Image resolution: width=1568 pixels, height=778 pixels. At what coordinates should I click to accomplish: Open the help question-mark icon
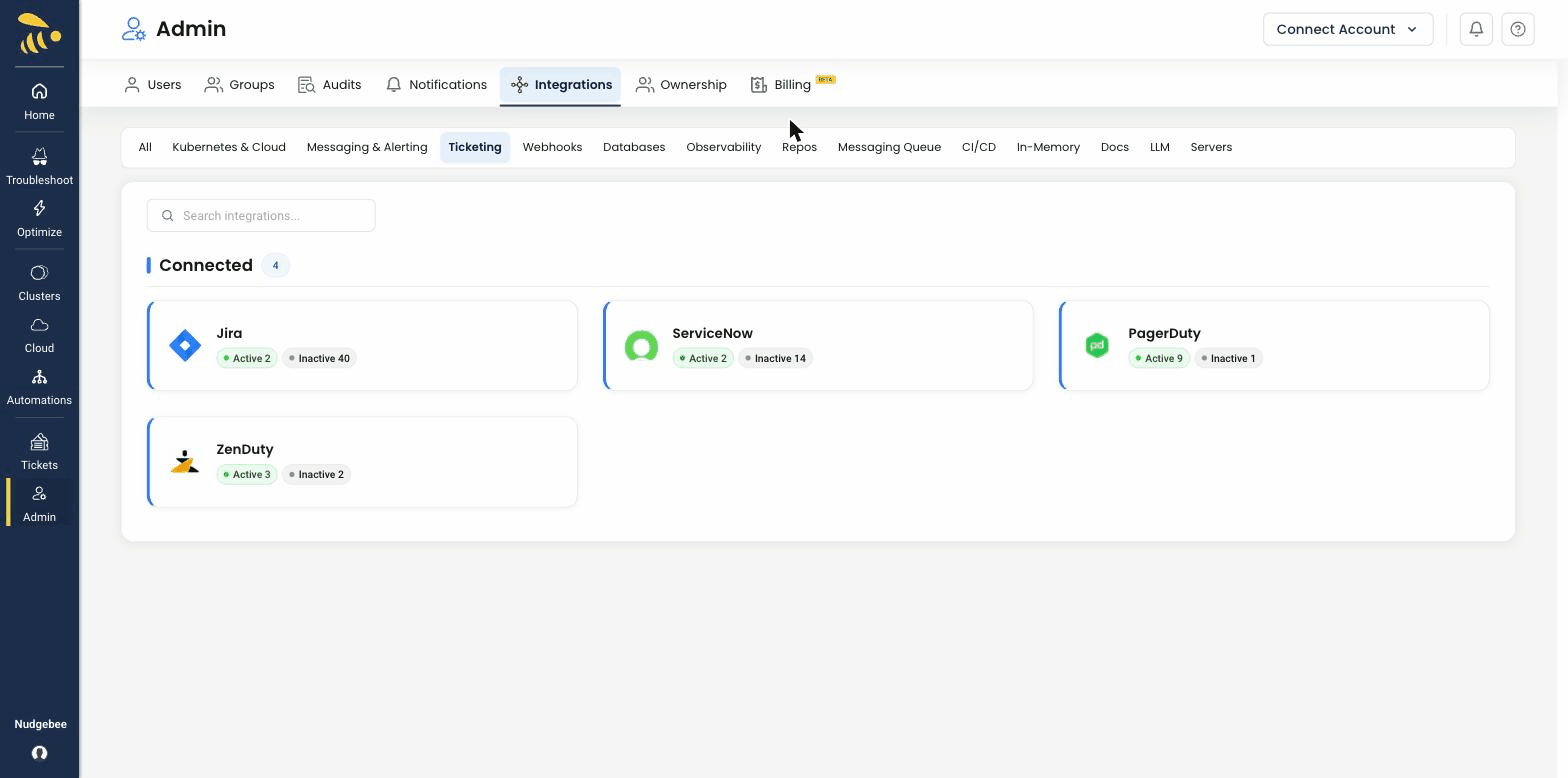pos(1518,29)
